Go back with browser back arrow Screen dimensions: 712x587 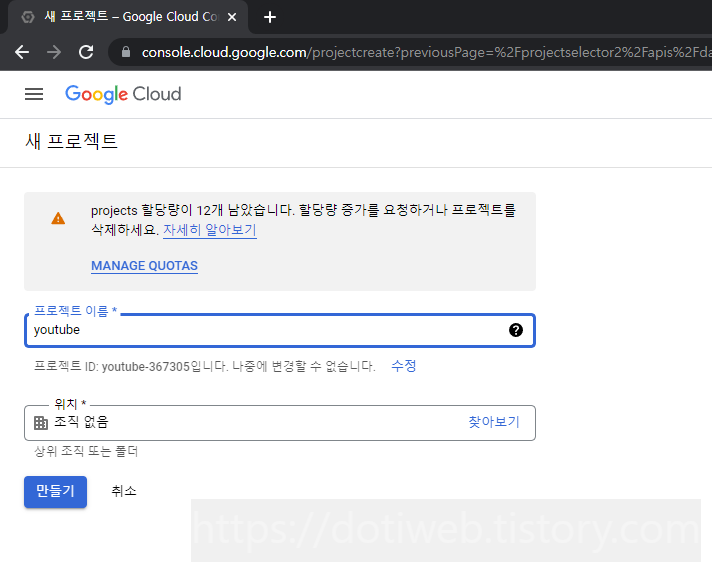pos(22,52)
